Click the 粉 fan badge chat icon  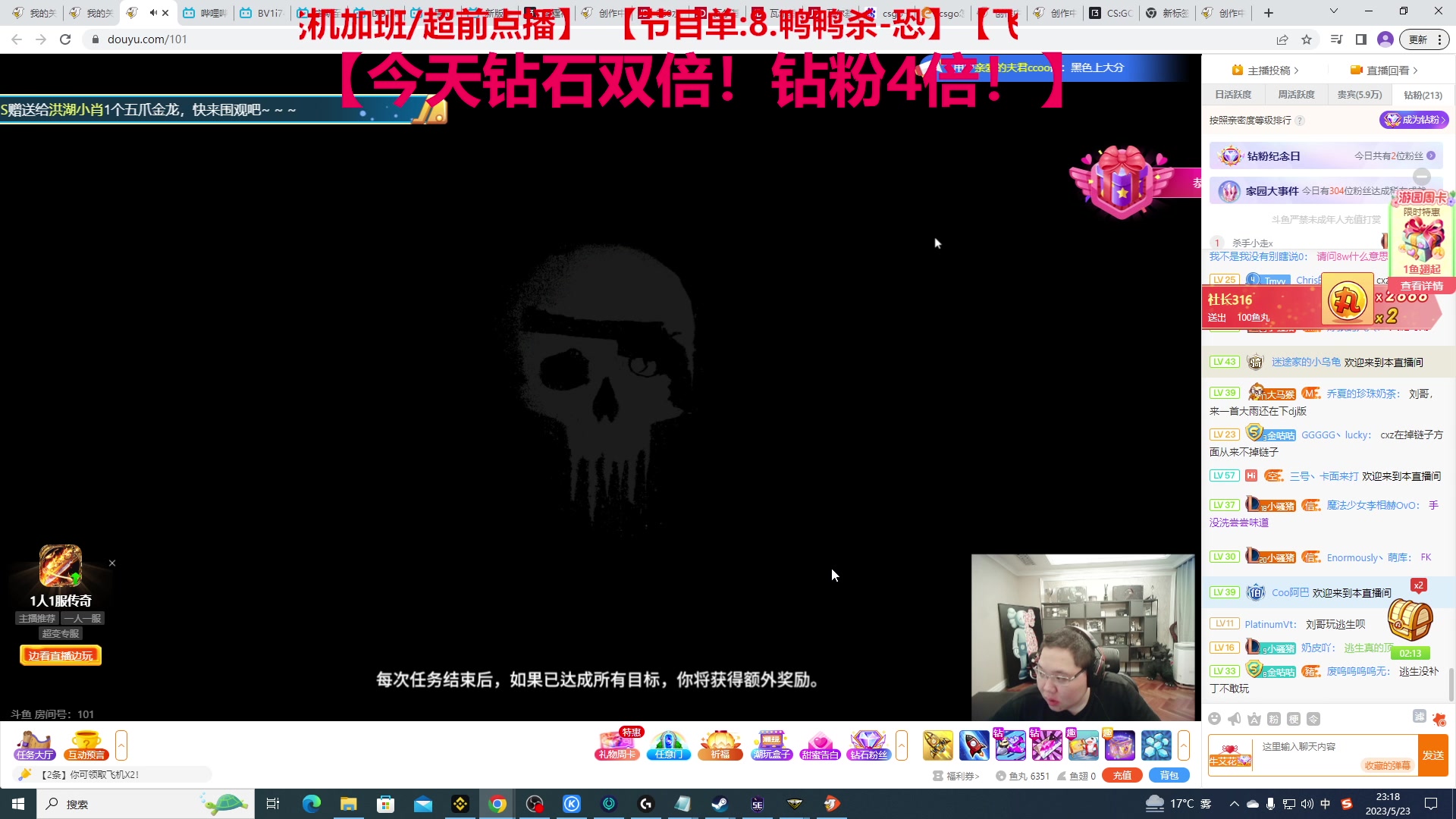pyautogui.click(x=1274, y=719)
